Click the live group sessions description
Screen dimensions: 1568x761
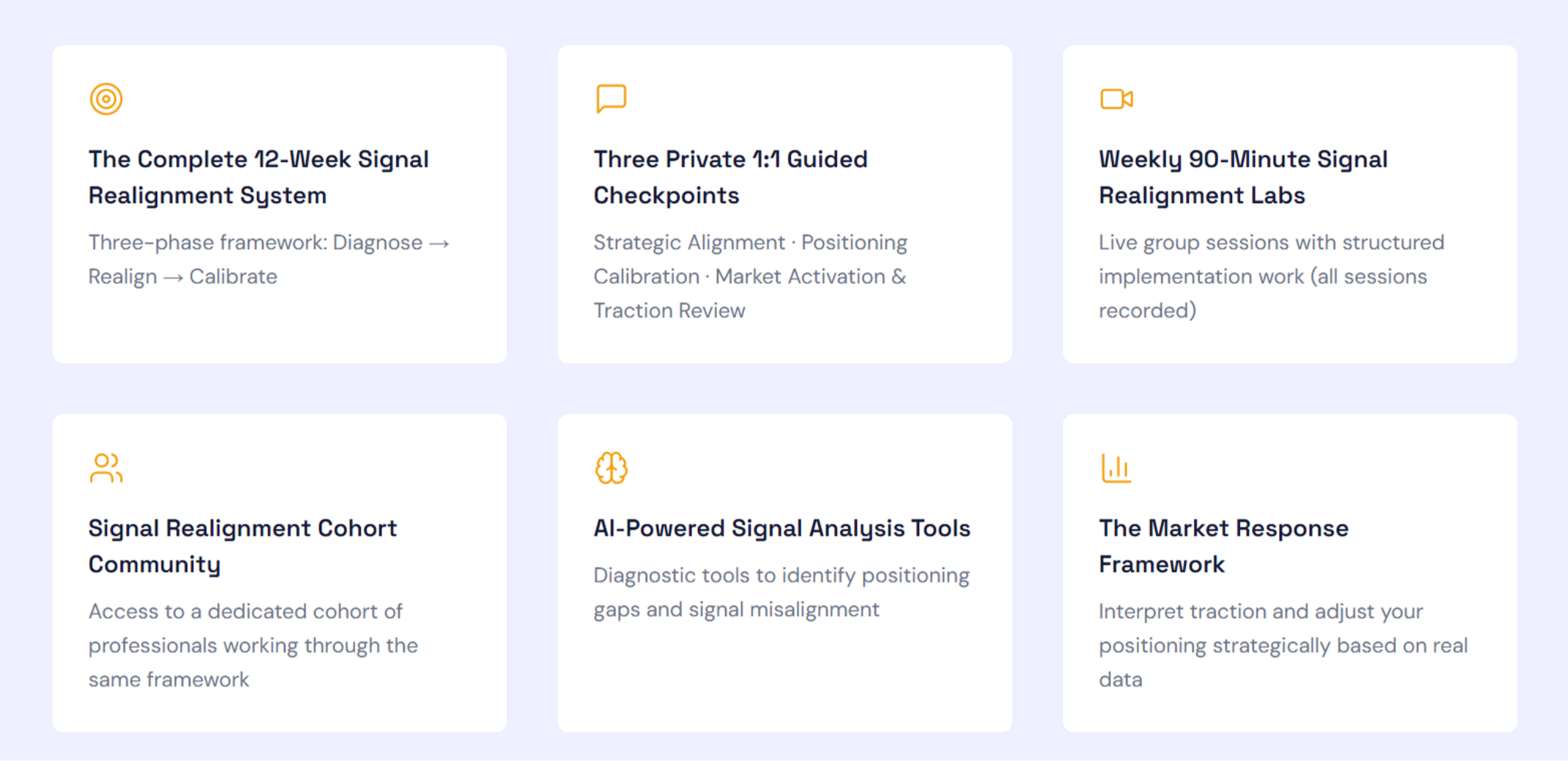coord(1271,276)
